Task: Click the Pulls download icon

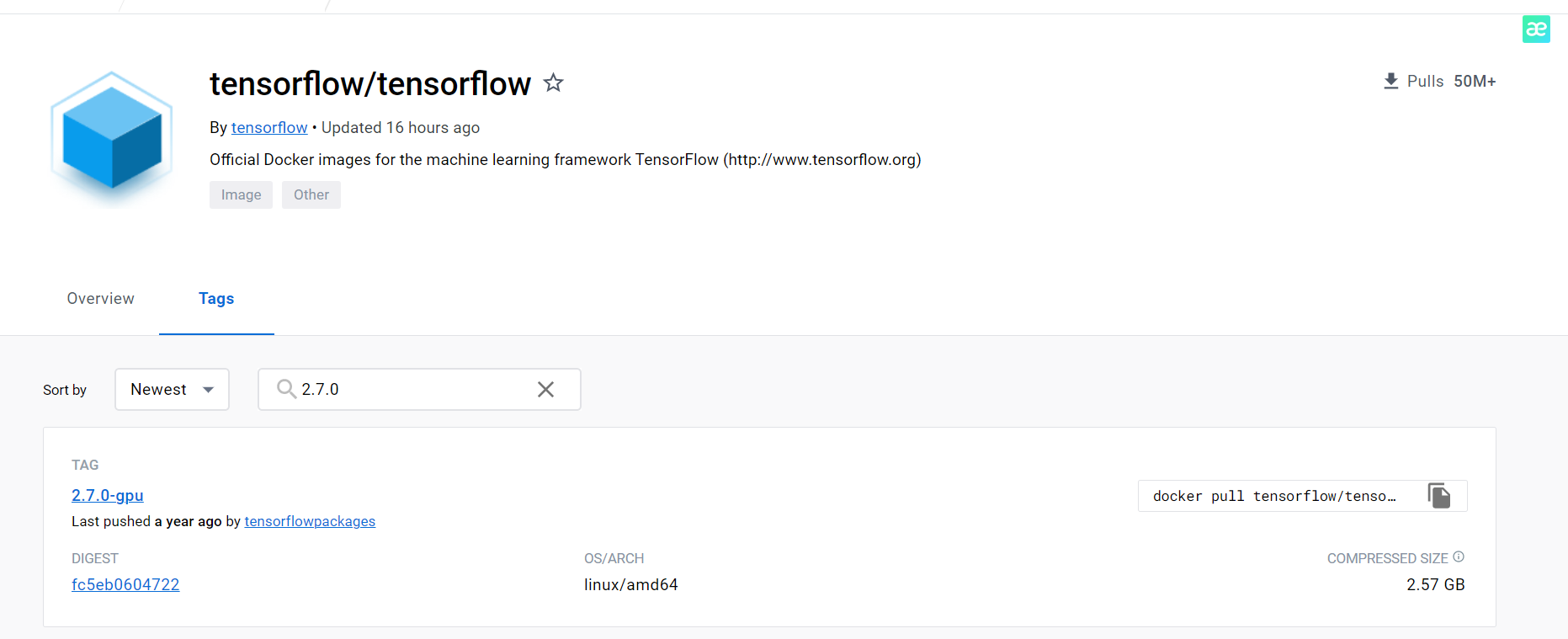Action: pos(1390,81)
